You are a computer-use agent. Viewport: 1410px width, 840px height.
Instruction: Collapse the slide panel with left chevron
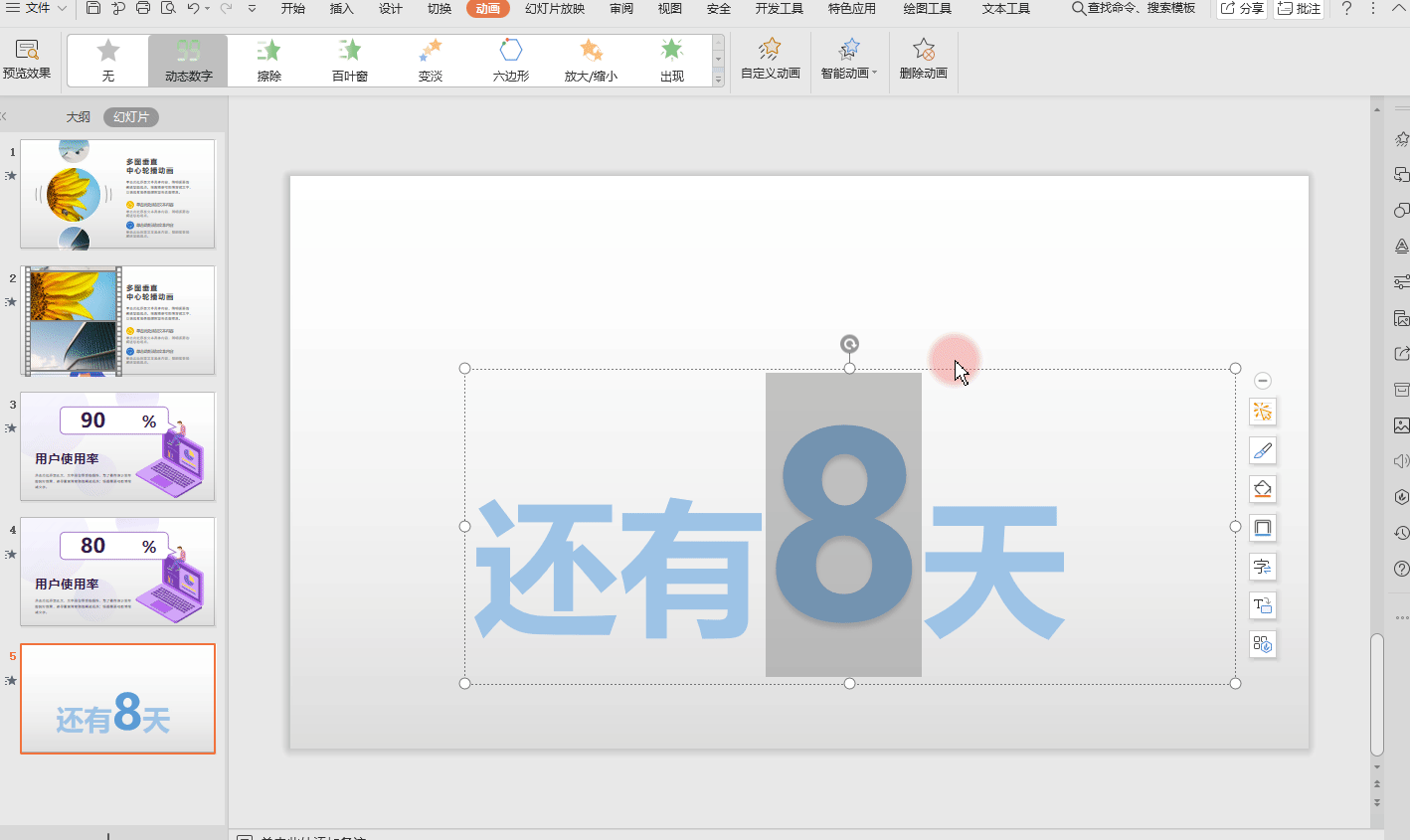click(x=4, y=116)
